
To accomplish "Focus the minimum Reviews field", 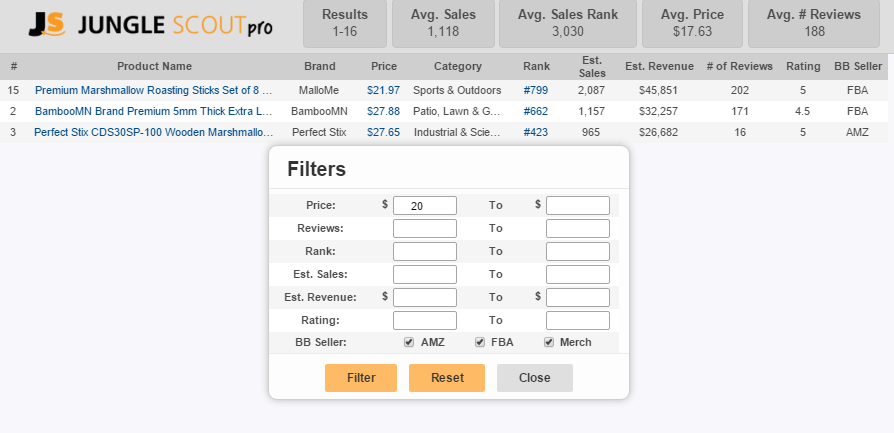I will [x=425, y=228].
